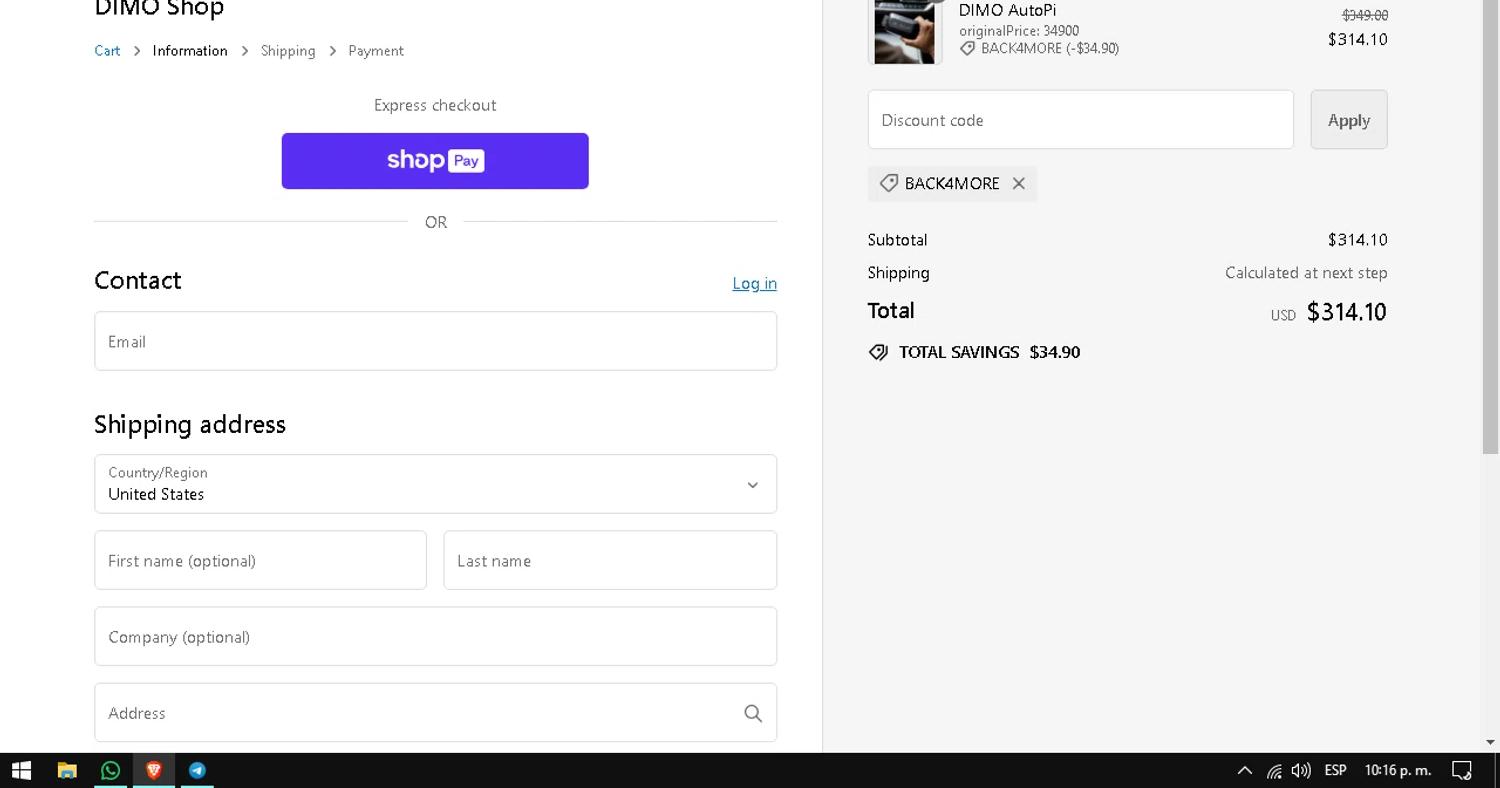Image resolution: width=1500 pixels, height=788 pixels.
Task: Open File Explorer from the taskbar
Action: pos(67,770)
